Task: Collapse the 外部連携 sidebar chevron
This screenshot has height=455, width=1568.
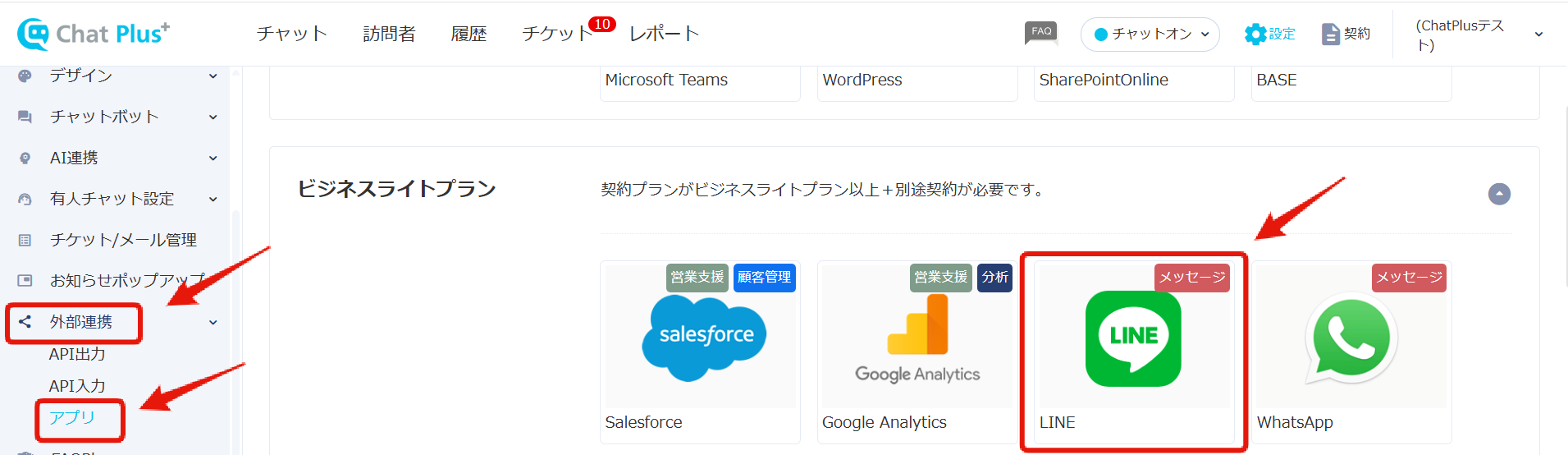Action: [x=213, y=322]
